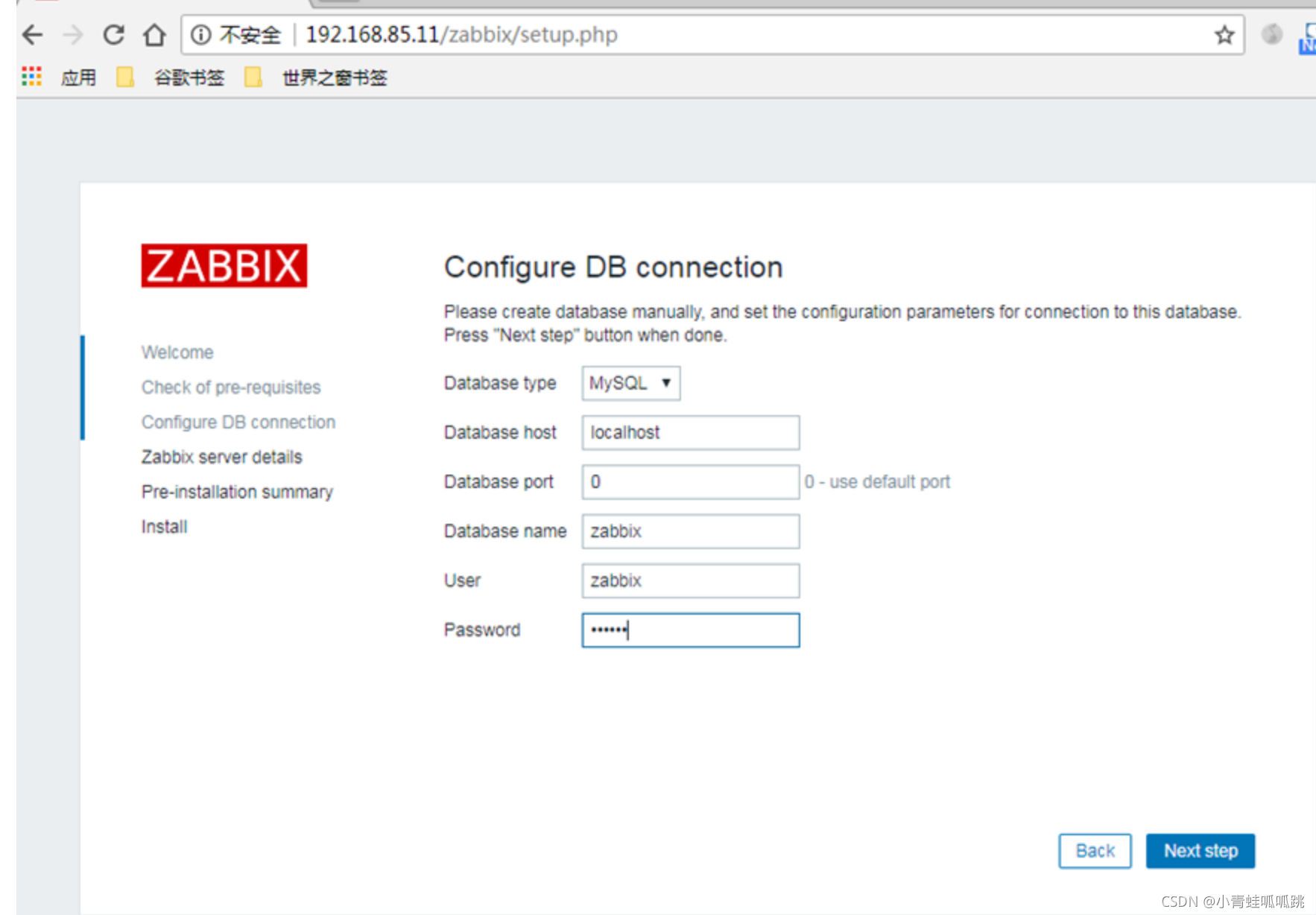
Task: Open the Database type MySQL dropdown
Action: coord(631,383)
